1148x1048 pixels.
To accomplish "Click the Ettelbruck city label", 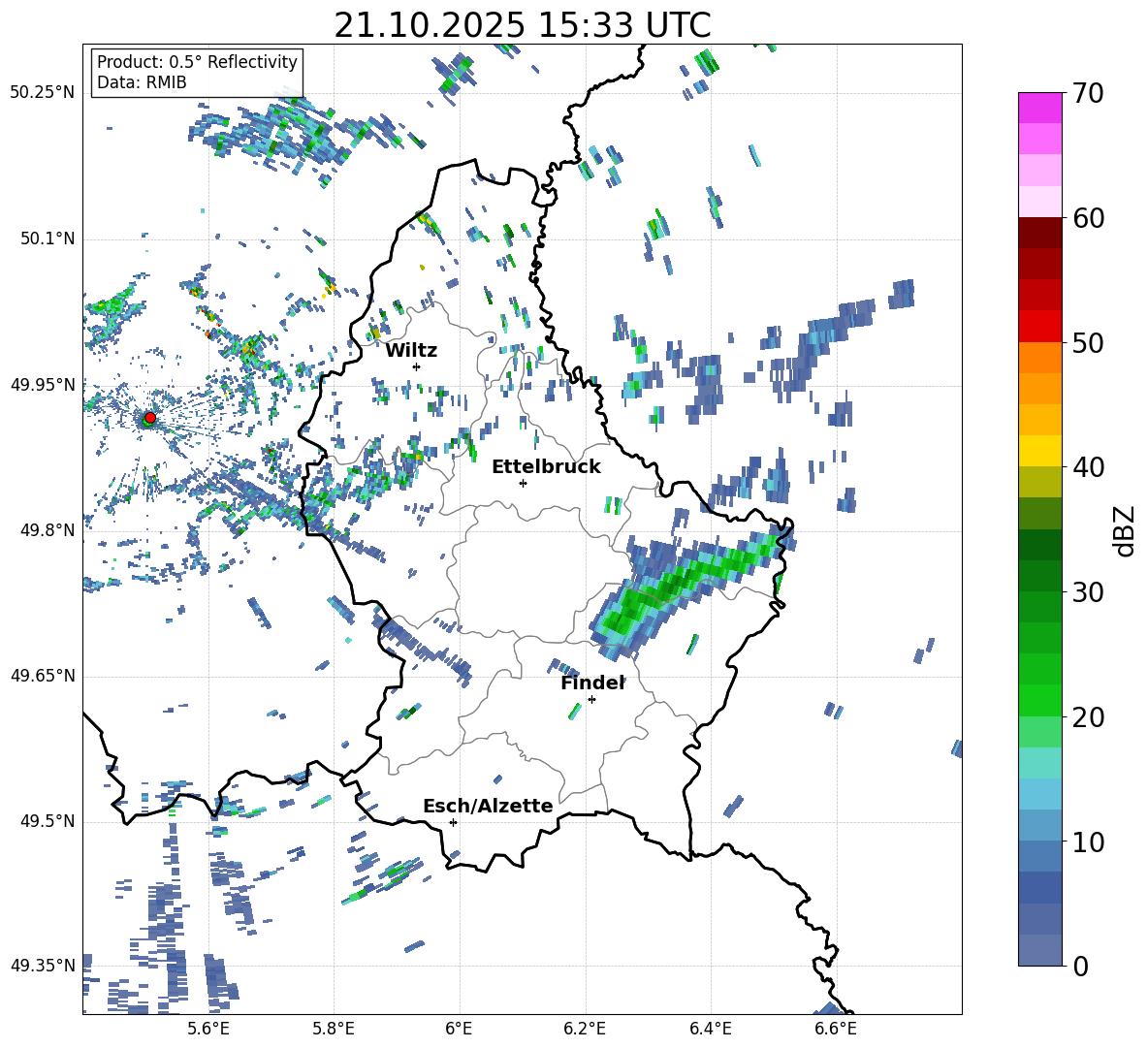I will (546, 467).
